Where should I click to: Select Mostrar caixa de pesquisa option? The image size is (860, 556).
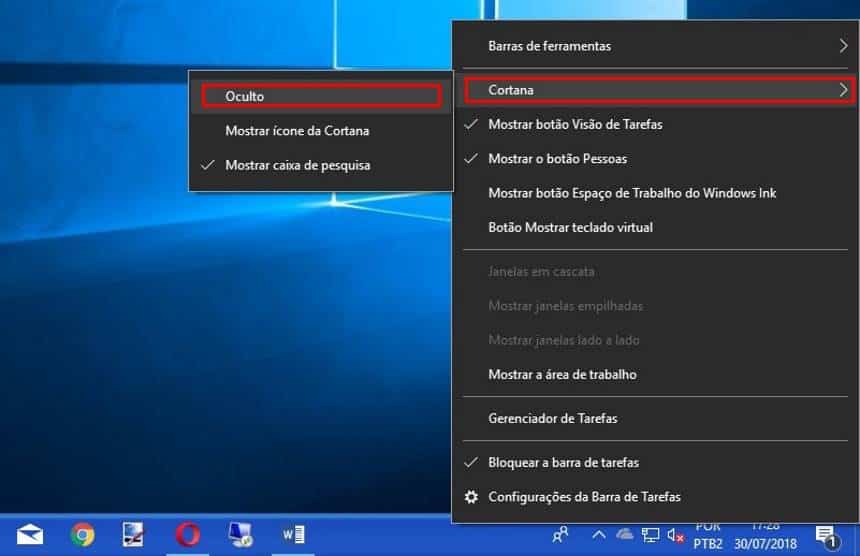click(x=321, y=165)
